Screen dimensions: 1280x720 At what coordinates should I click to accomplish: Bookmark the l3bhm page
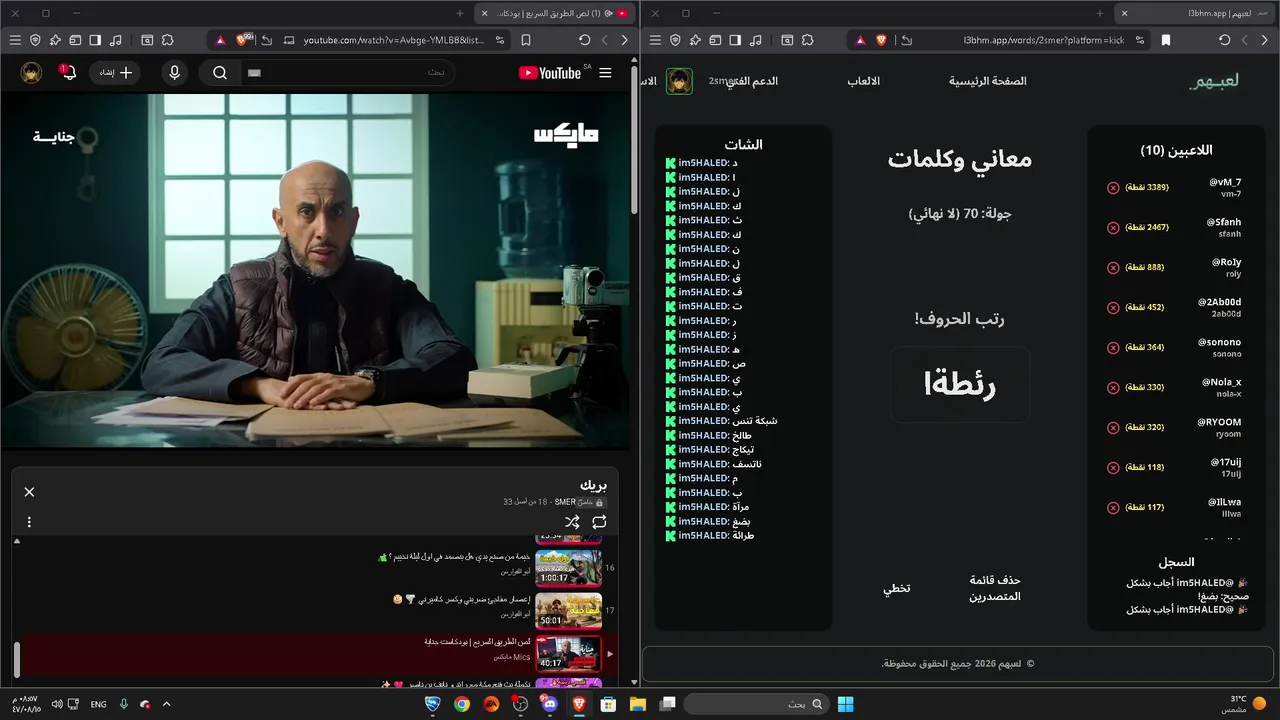click(1166, 40)
